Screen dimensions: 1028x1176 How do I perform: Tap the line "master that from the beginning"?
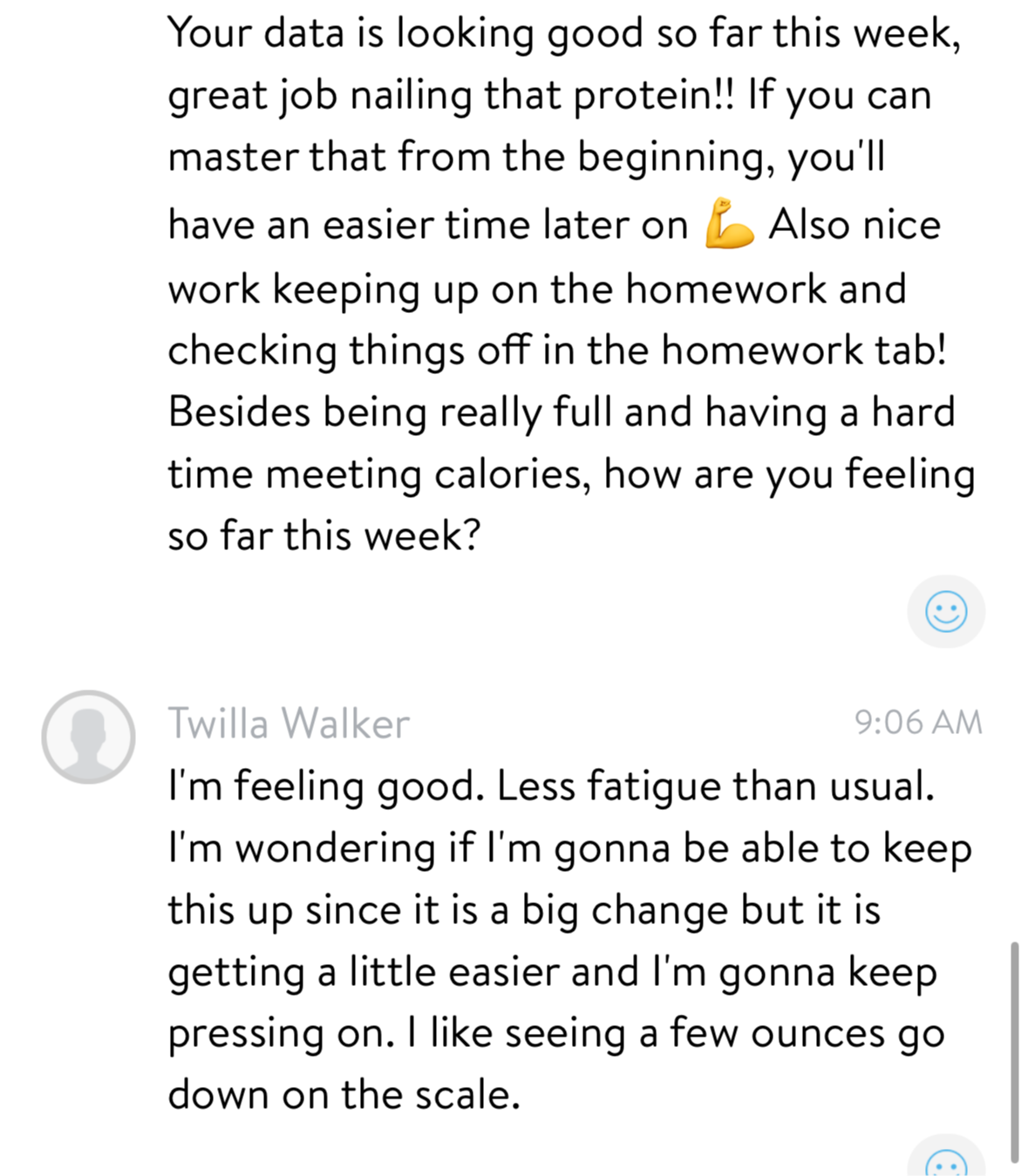click(x=526, y=158)
